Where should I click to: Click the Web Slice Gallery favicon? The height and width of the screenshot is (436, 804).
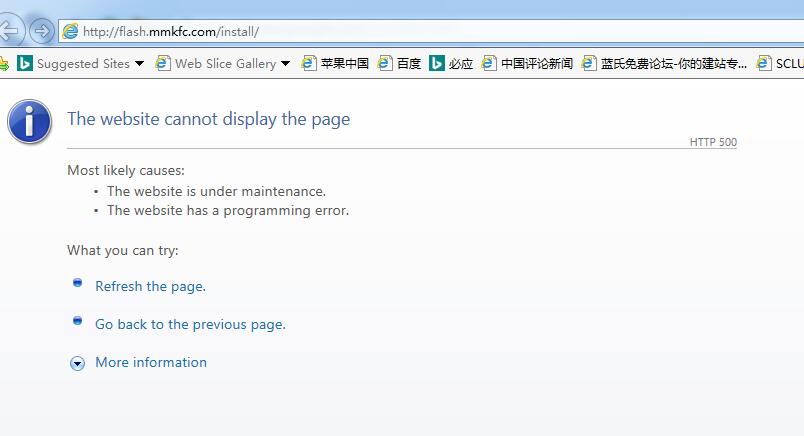coord(161,63)
